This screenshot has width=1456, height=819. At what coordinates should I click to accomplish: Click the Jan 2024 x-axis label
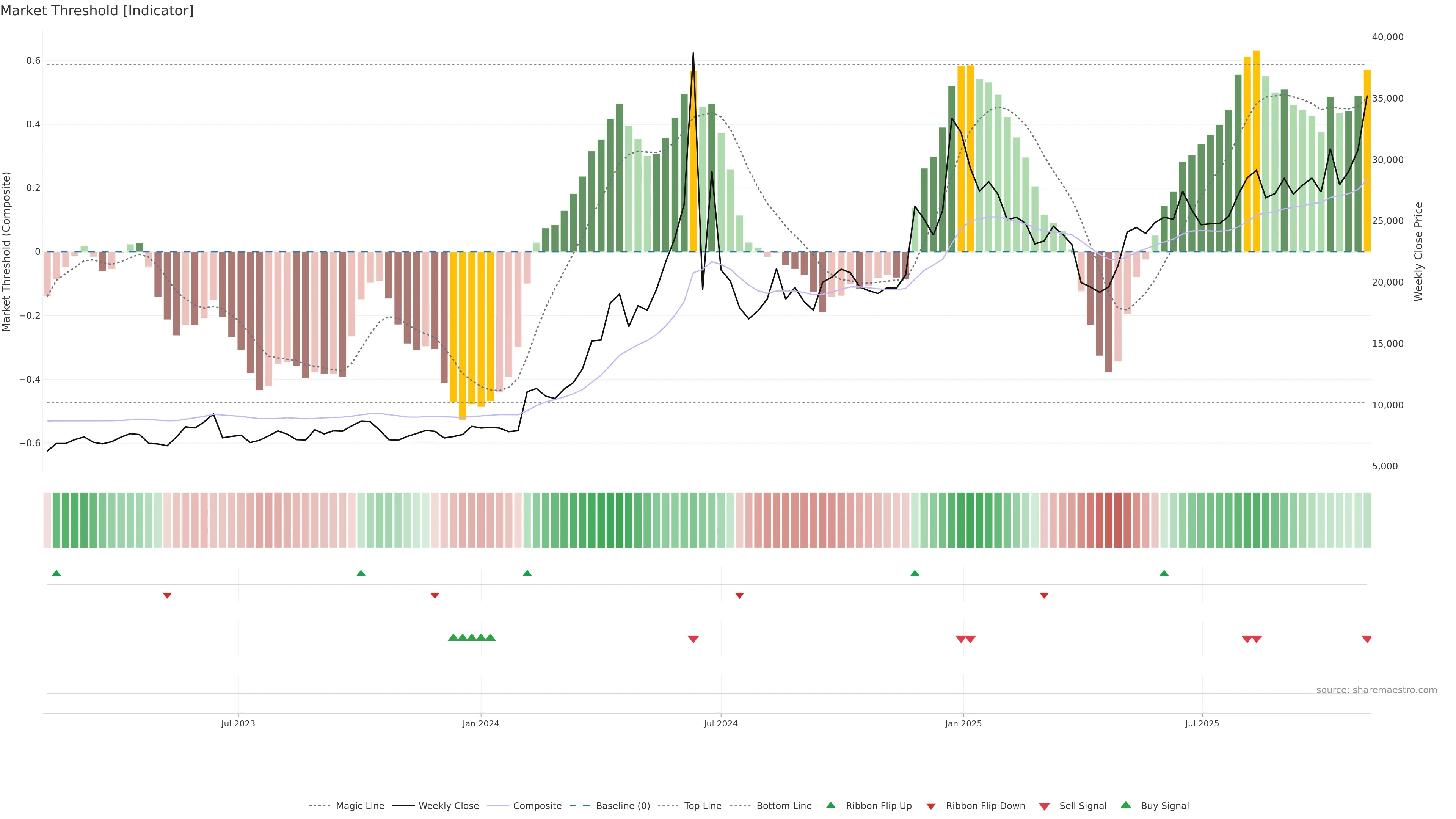[x=480, y=723]
